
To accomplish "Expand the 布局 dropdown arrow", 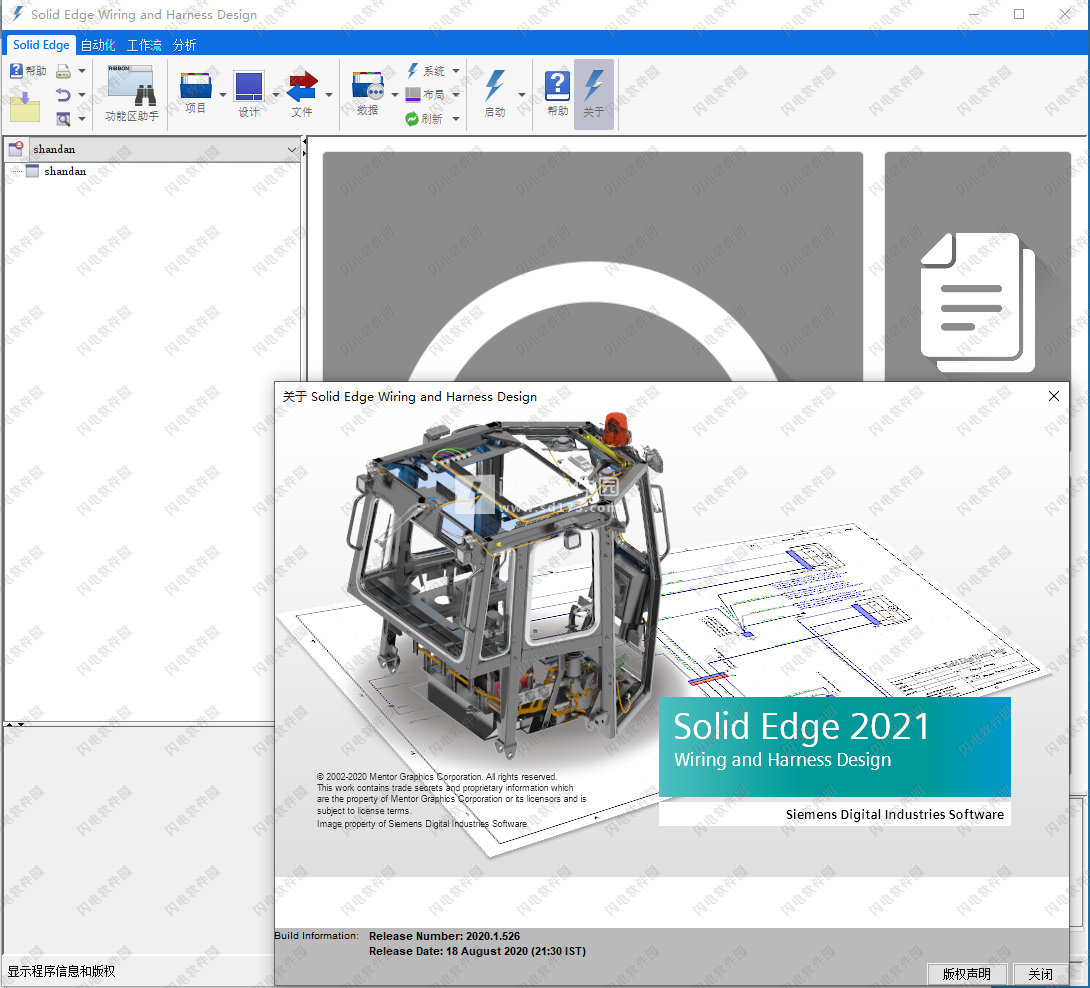I will point(456,95).
